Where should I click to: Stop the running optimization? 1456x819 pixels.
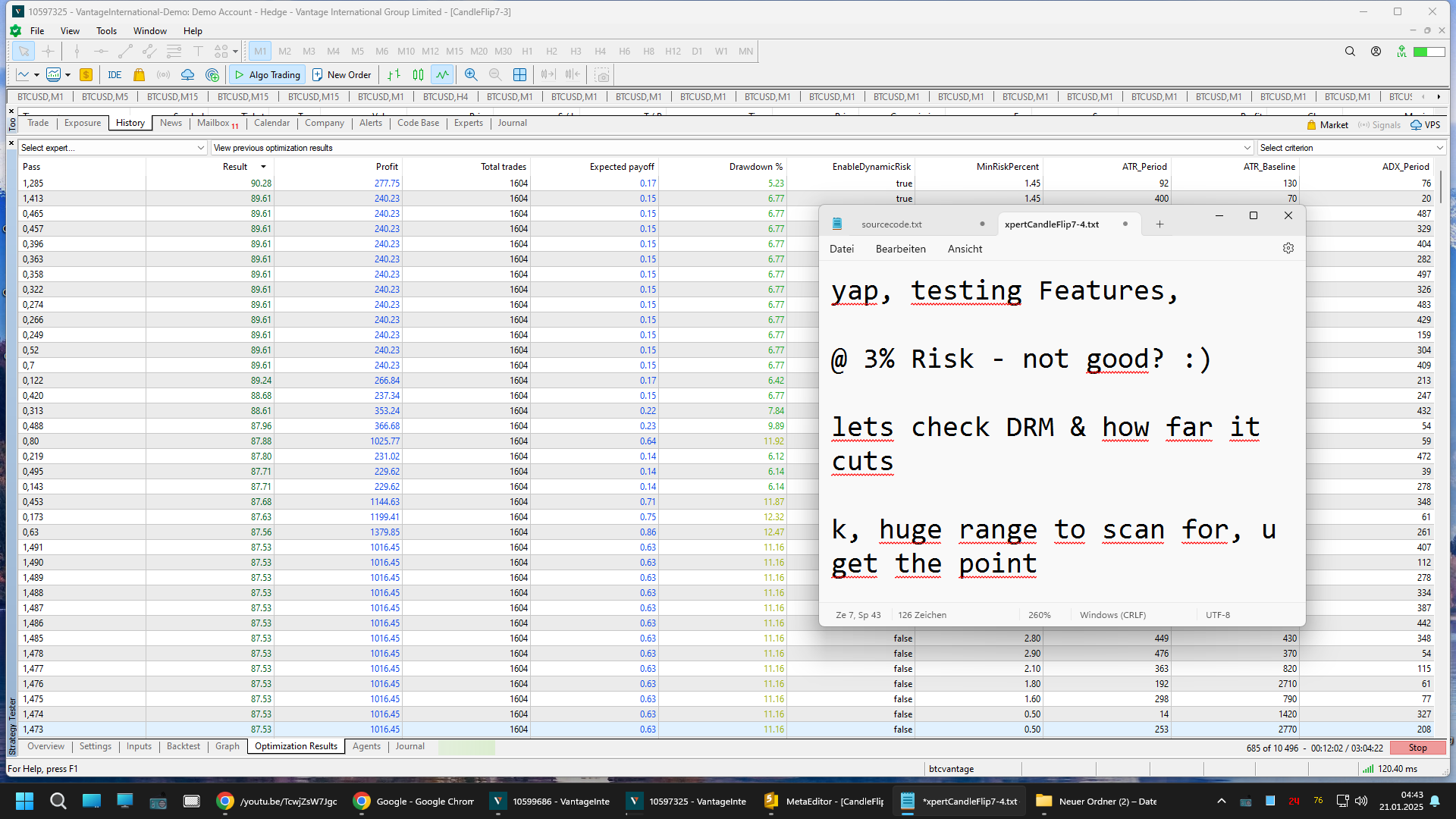(x=1417, y=748)
